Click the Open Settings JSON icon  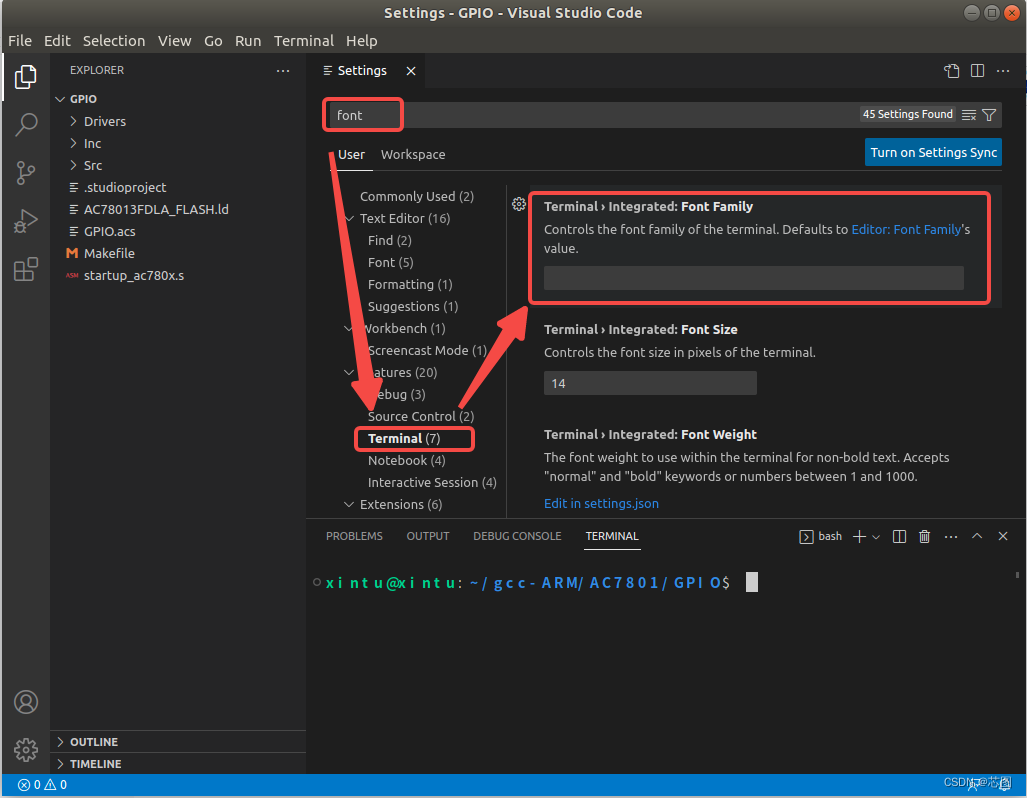[951, 71]
